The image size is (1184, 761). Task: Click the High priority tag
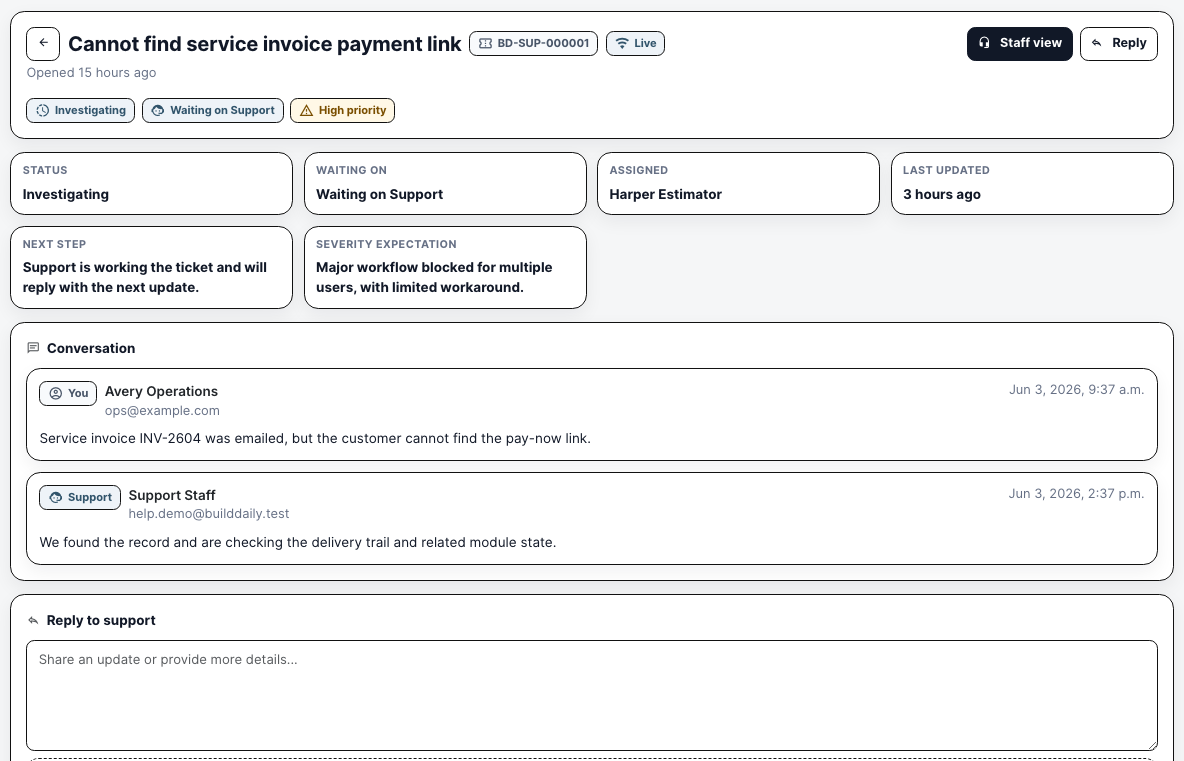pos(342,110)
